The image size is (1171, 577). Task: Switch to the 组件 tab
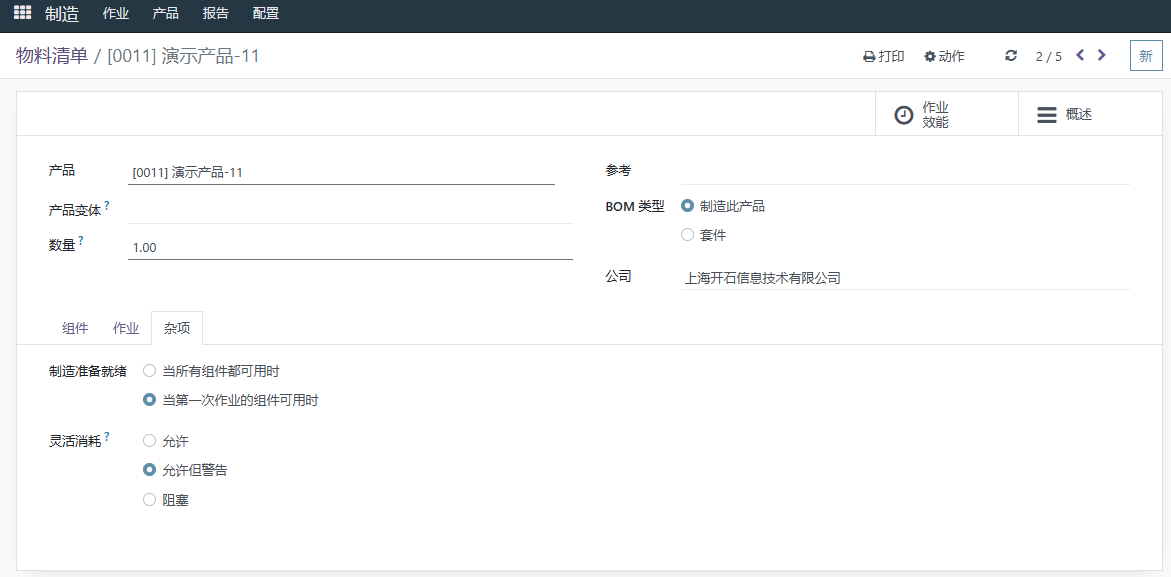(75, 328)
